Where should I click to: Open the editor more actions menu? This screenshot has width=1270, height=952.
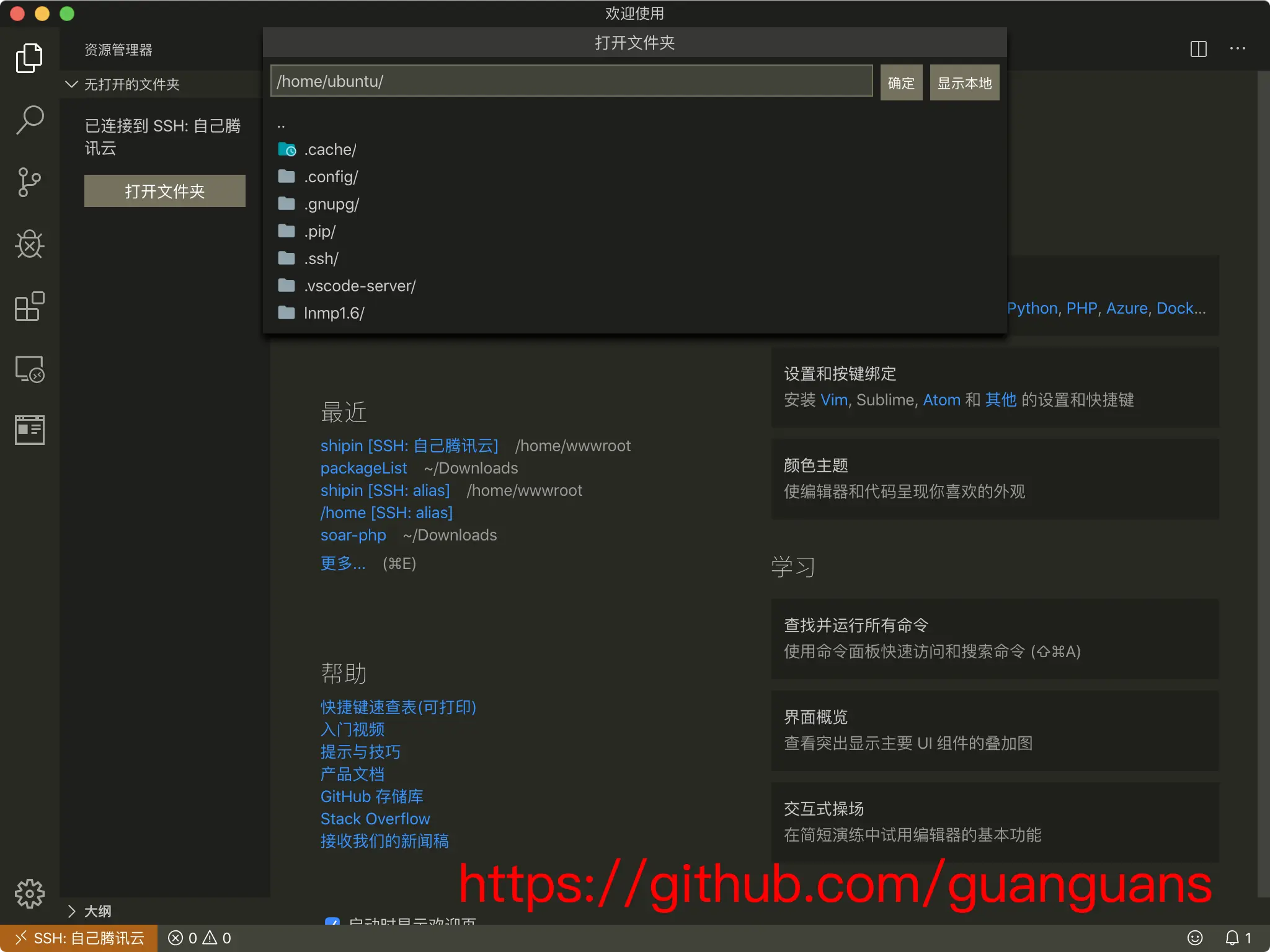pos(1237,49)
